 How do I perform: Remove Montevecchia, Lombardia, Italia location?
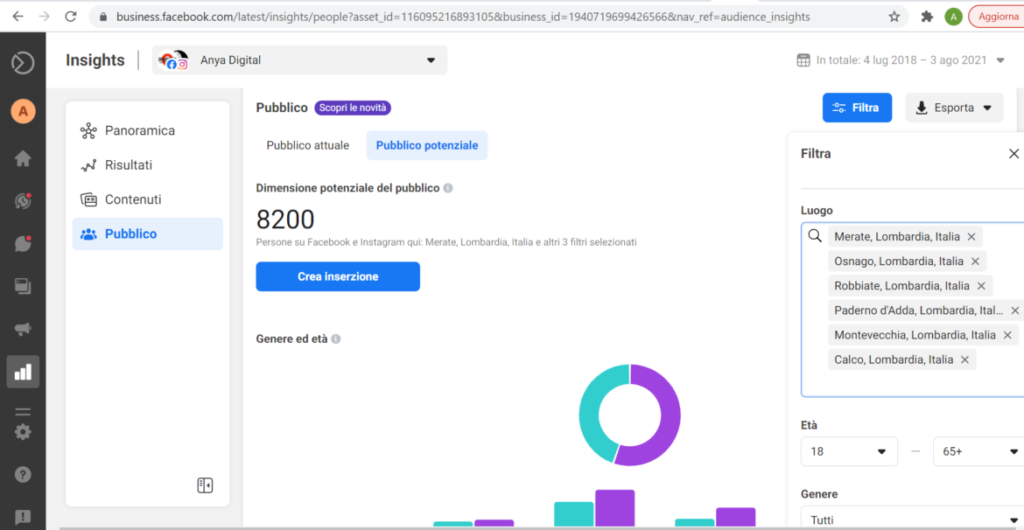tap(1007, 335)
